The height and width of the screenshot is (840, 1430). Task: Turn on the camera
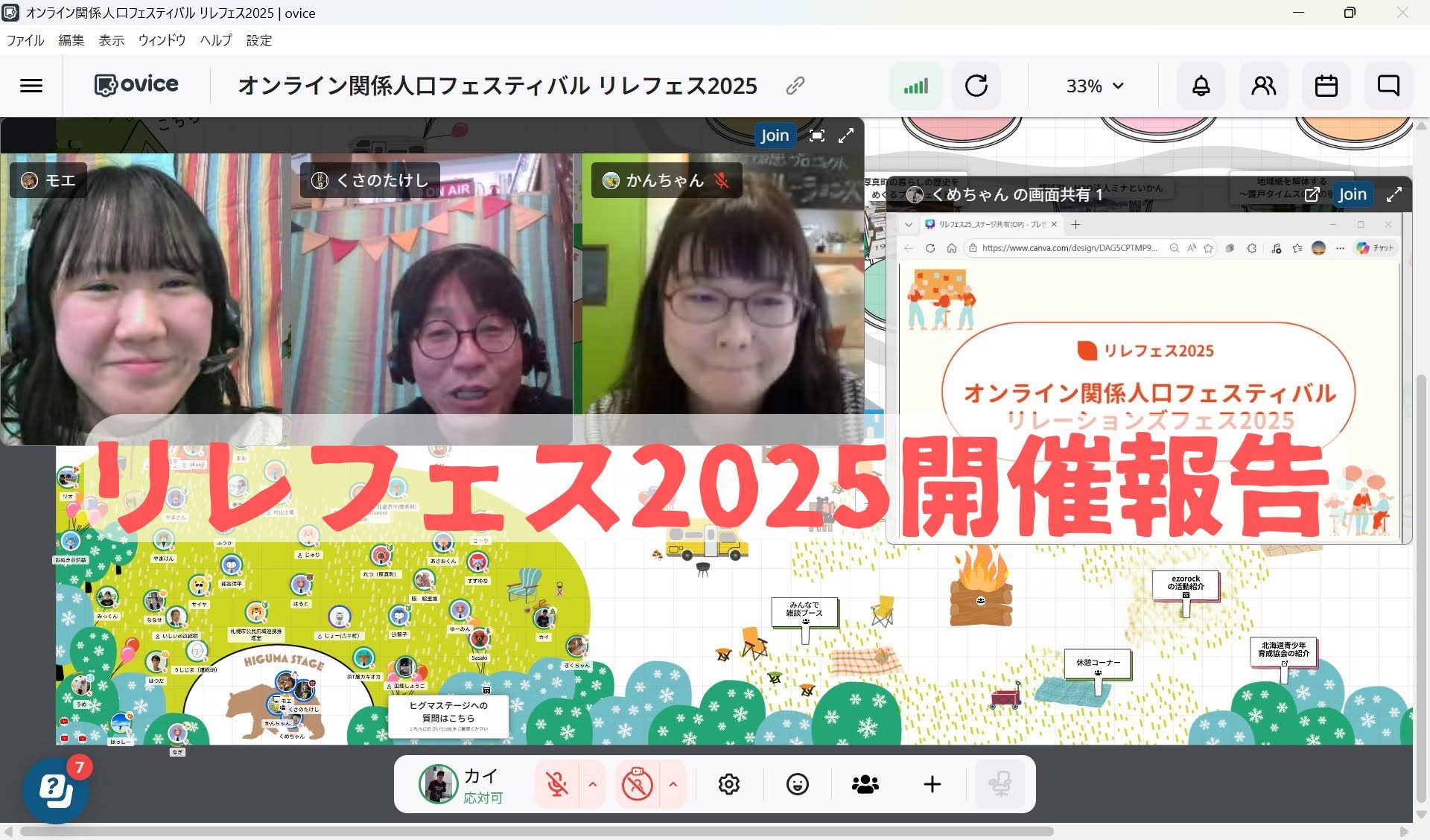[x=638, y=784]
